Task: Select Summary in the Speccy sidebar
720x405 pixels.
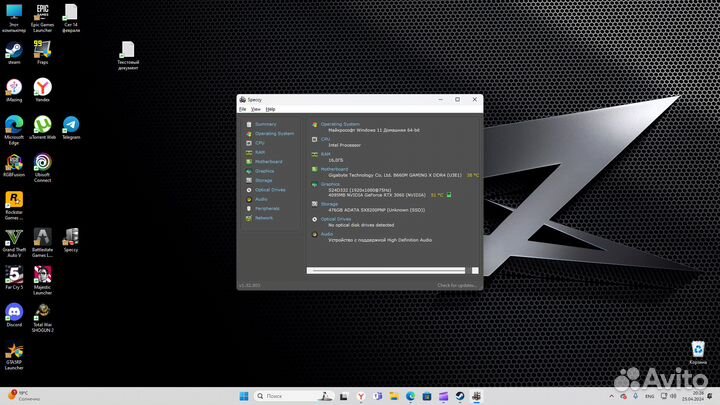Action: 265,124
